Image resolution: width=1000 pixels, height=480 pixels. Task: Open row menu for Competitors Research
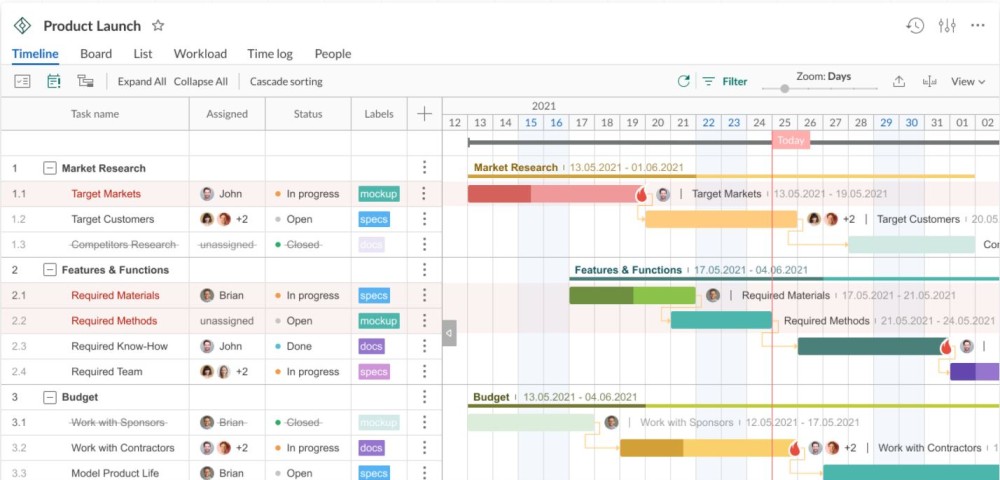coord(424,245)
